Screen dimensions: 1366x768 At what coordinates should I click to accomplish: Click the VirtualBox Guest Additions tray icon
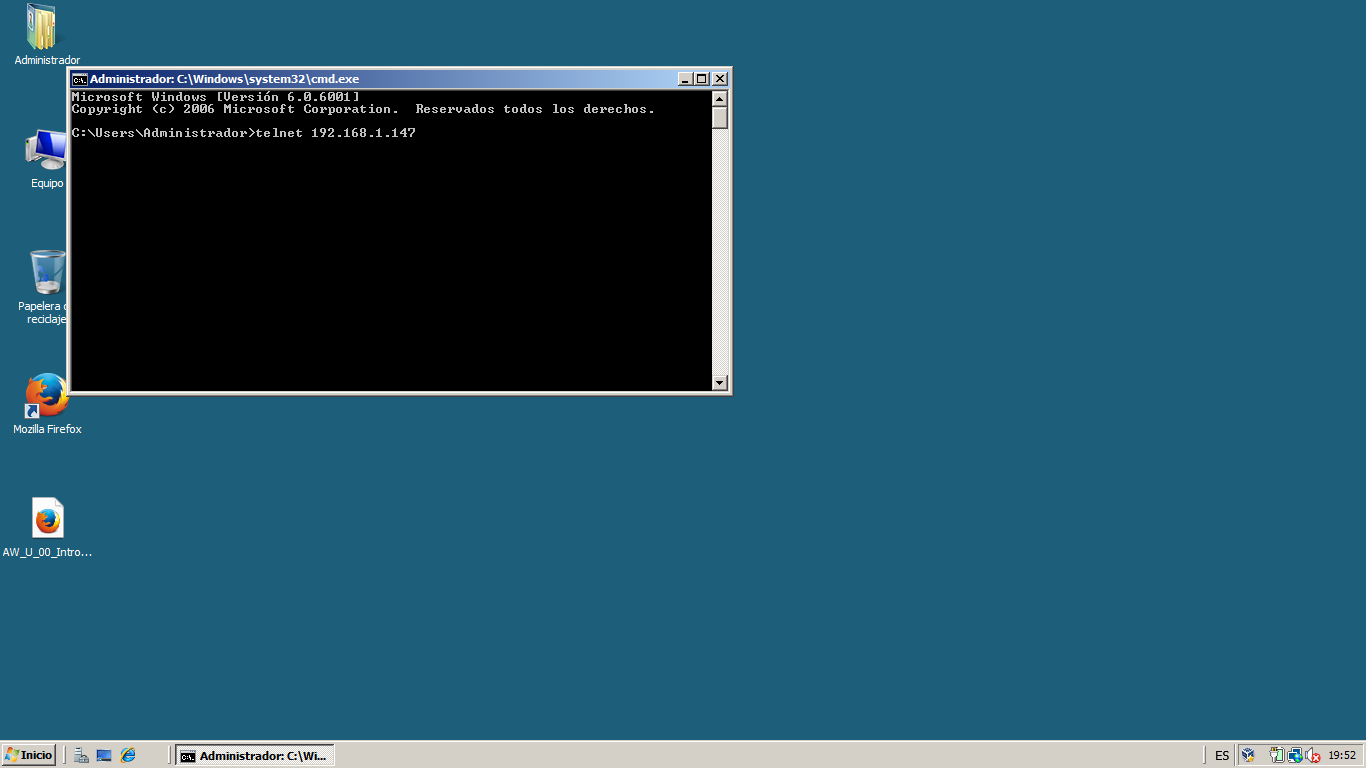click(1247, 756)
